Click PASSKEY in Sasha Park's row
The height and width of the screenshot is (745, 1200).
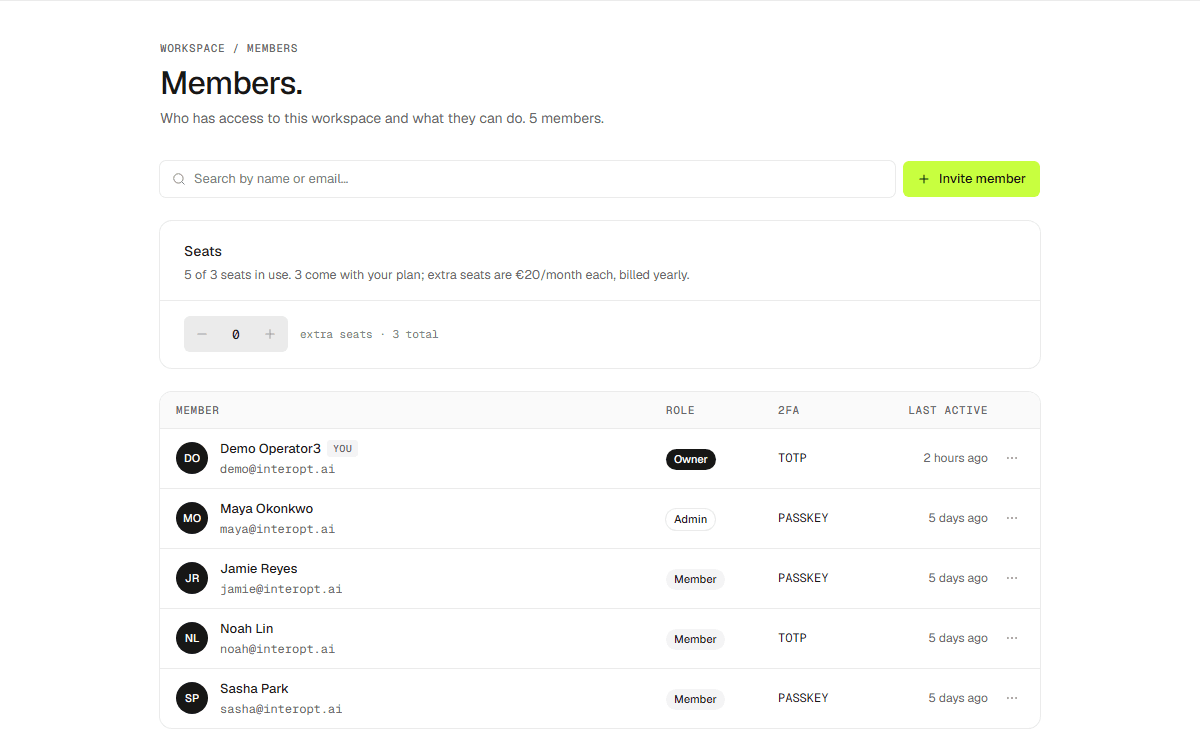[803, 698]
